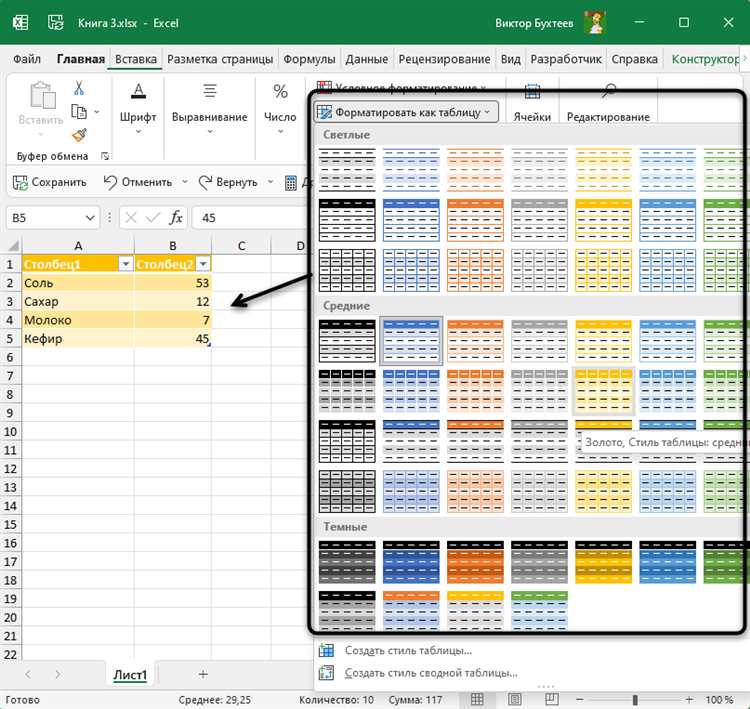
Task: Open the Столбец2 filter dropdown
Action: tap(203, 264)
